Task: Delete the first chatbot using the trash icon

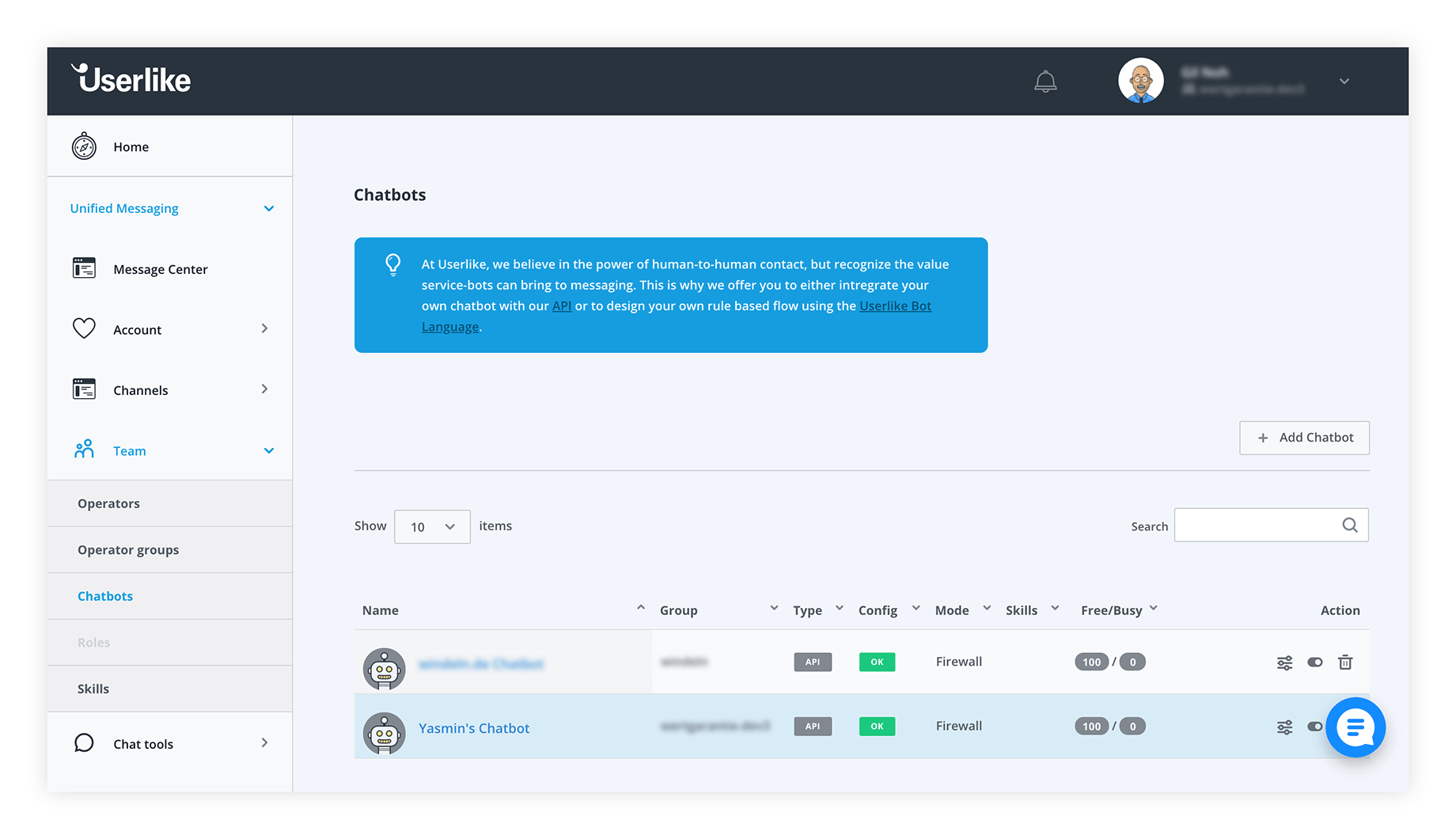Action: tap(1345, 662)
